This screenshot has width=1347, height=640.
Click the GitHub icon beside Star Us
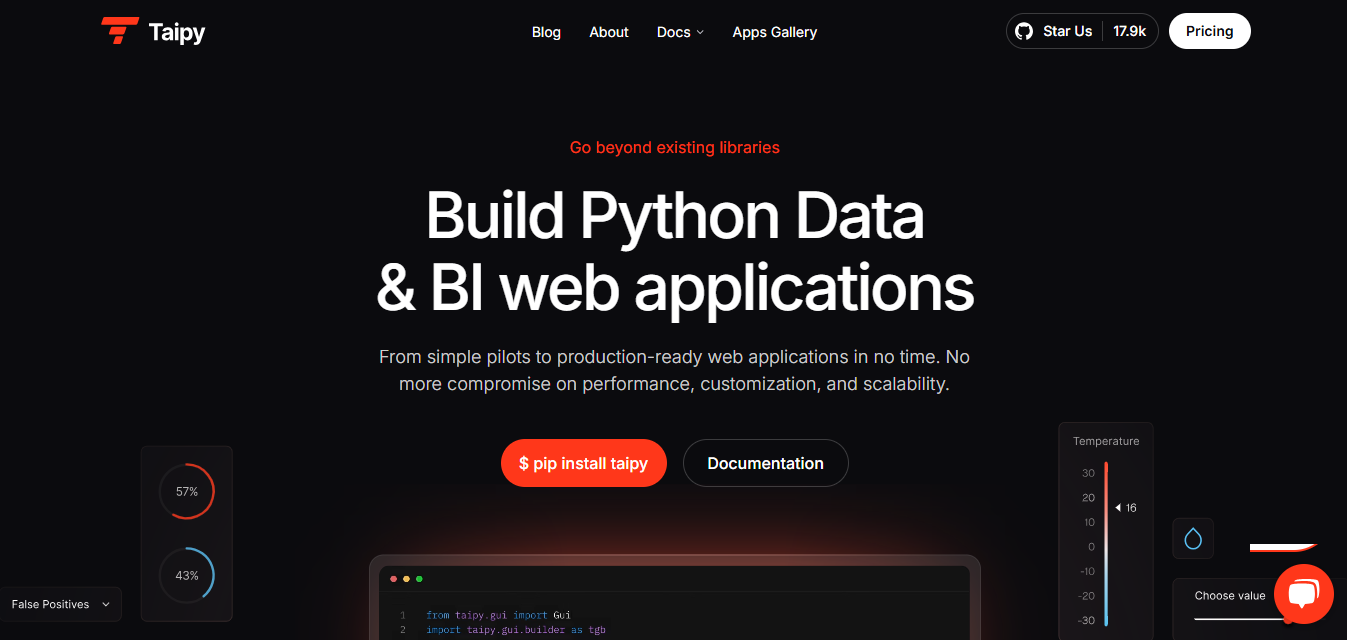[x=1024, y=31]
